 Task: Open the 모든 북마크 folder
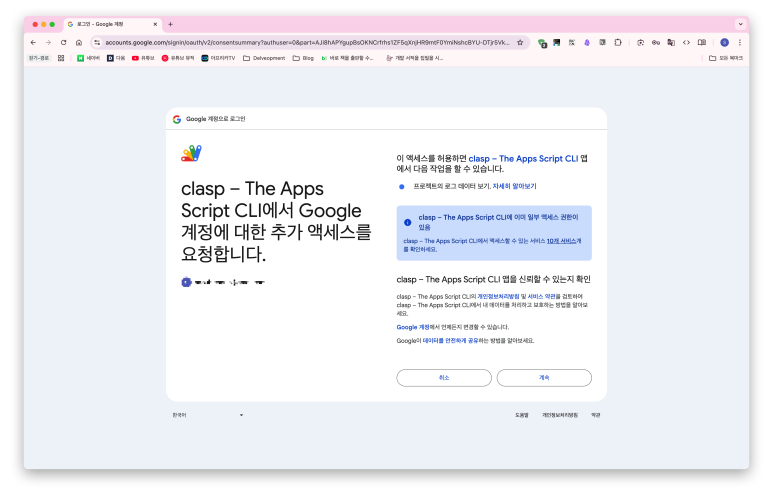pyautogui.click(x=725, y=58)
